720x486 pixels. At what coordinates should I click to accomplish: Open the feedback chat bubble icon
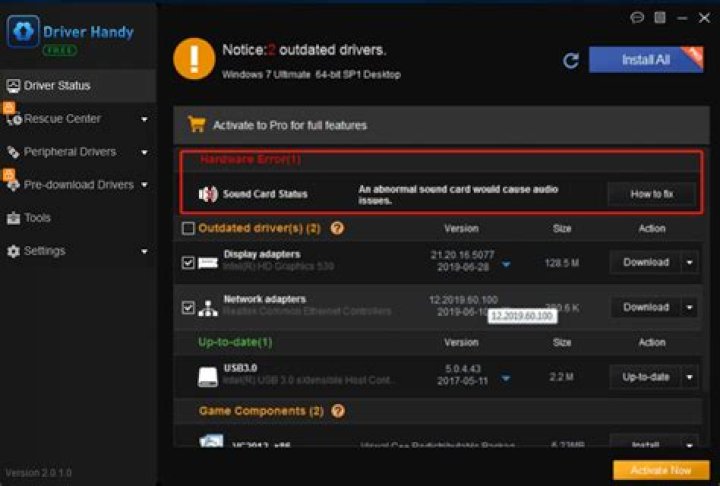click(x=637, y=18)
